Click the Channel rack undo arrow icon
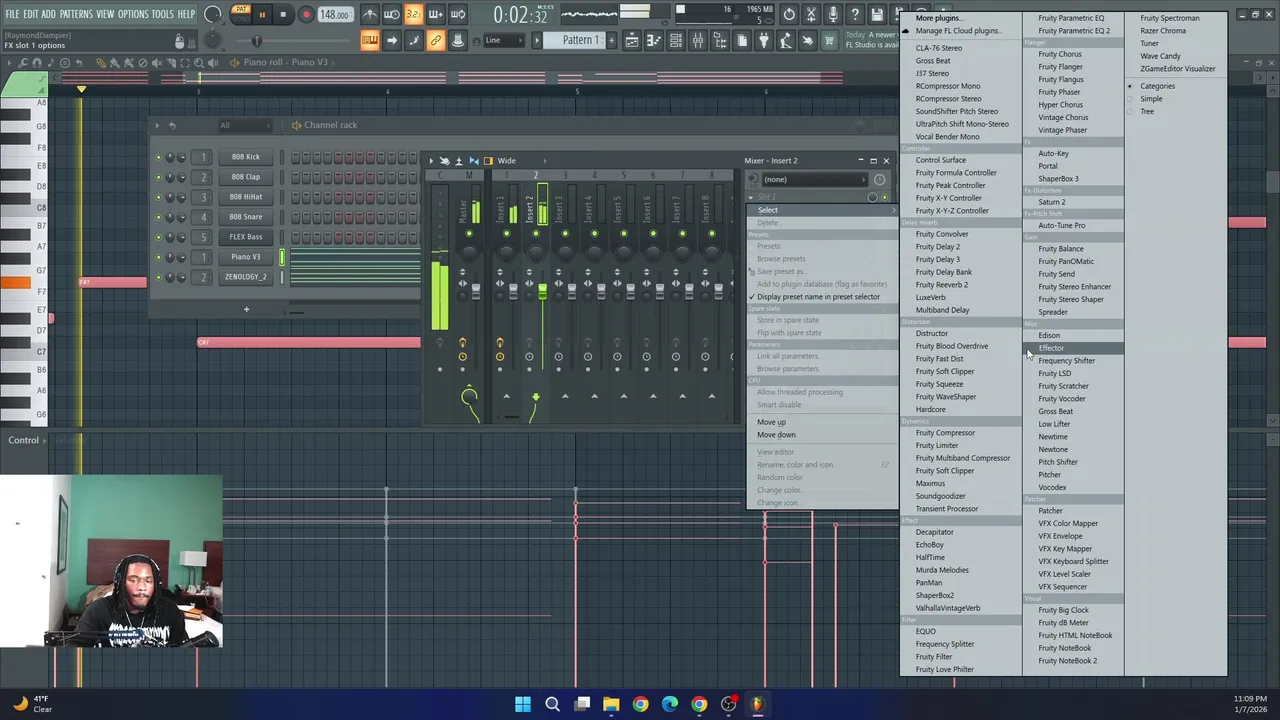Image resolution: width=1280 pixels, height=720 pixels. click(x=172, y=125)
